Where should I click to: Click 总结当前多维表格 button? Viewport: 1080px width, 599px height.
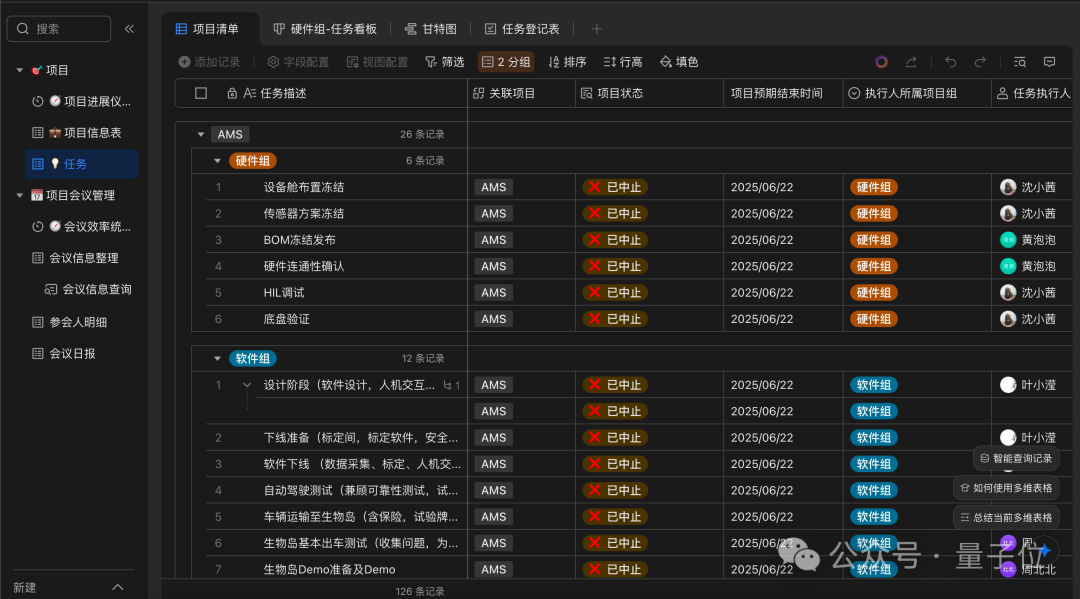pos(1006,518)
